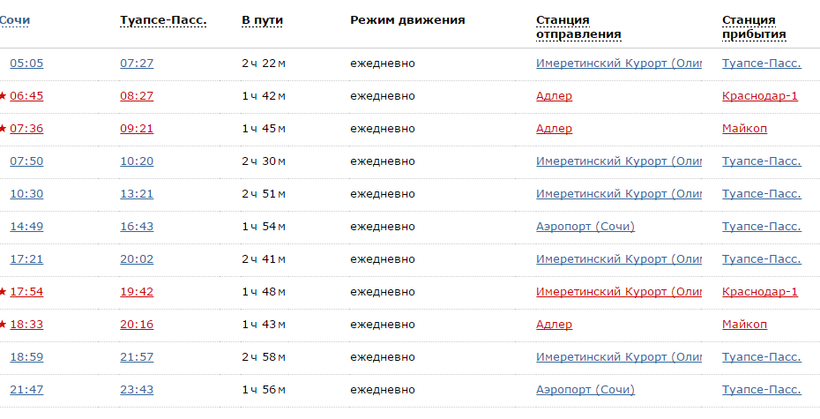The height and width of the screenshot is (419, 820).
Task: Click the red star beside 07:36 departure
Action: pos(3,128)
